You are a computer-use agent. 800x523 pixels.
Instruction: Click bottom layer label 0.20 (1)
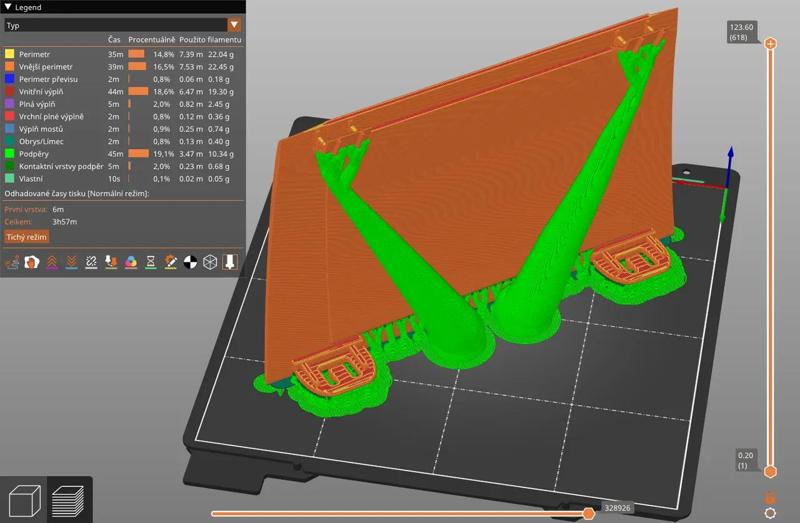point(745,460)
